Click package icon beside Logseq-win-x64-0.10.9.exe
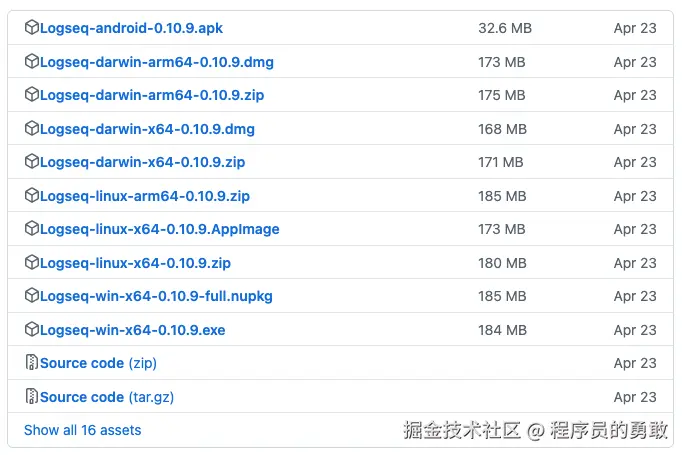This screenshot has height=455, width=682. pyautogui.click(x=31, y=329)
